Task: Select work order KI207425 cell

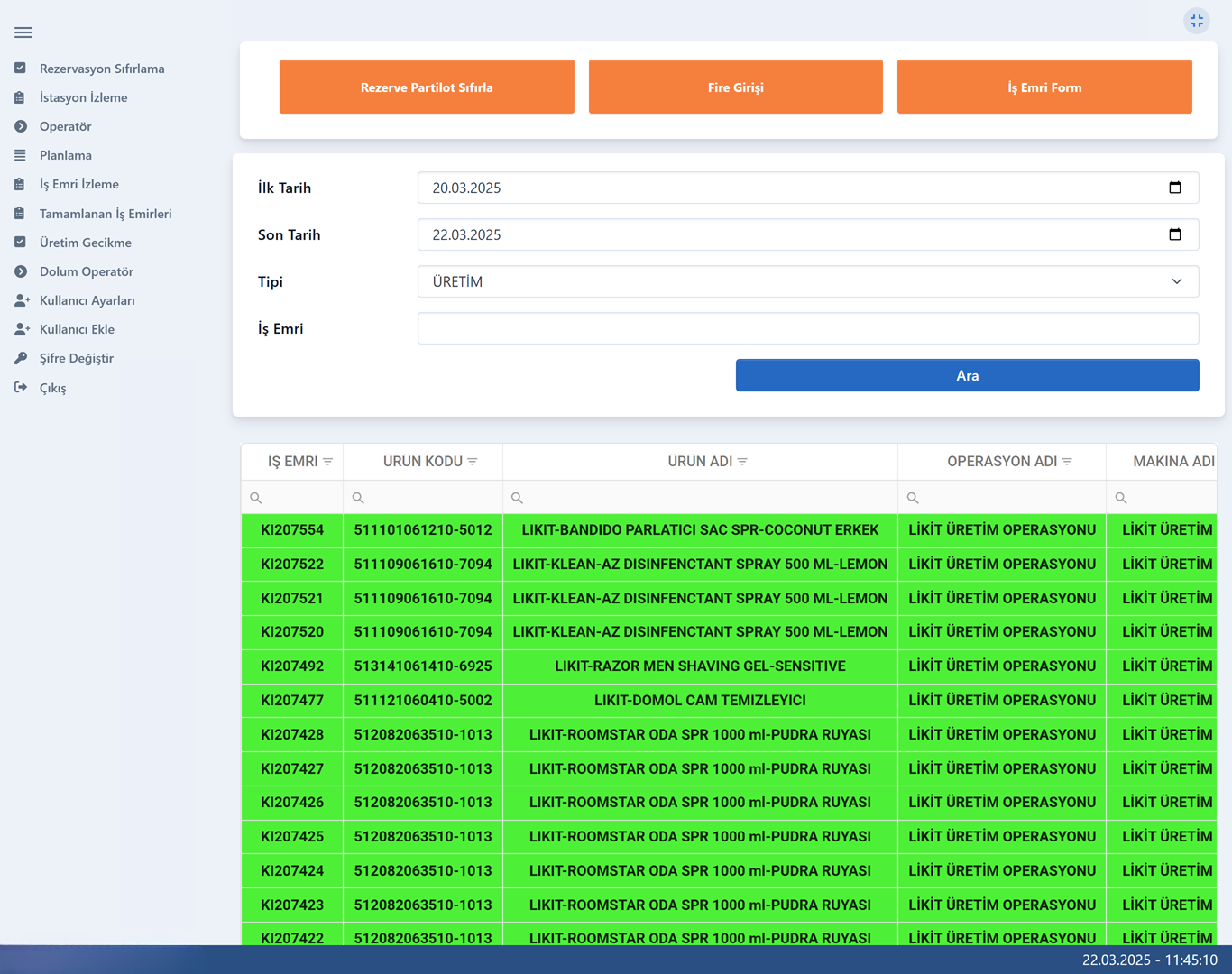Action: click(292, 837)
